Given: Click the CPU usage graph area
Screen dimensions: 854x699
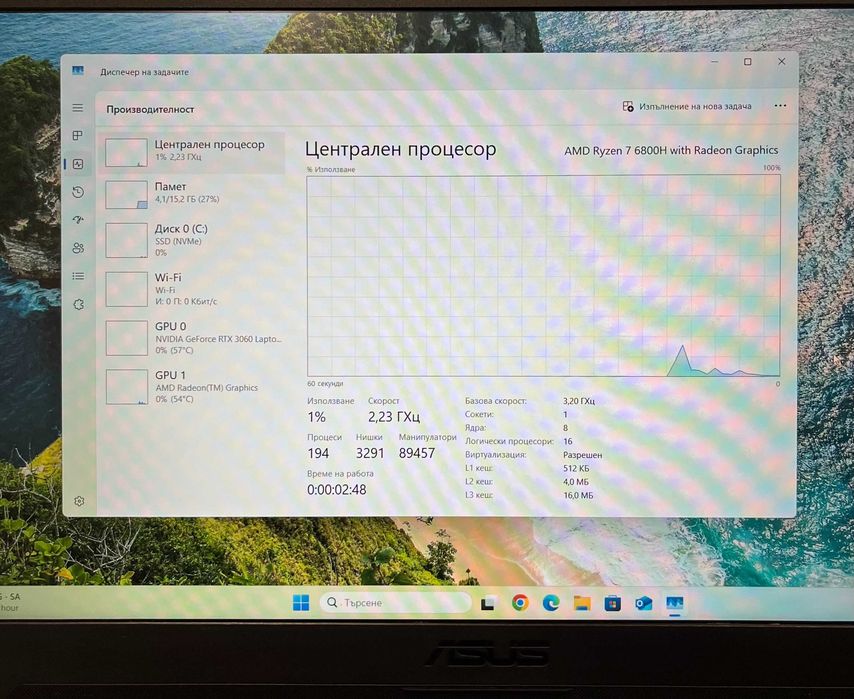Looking at the screenshot, I should point(544,276).
